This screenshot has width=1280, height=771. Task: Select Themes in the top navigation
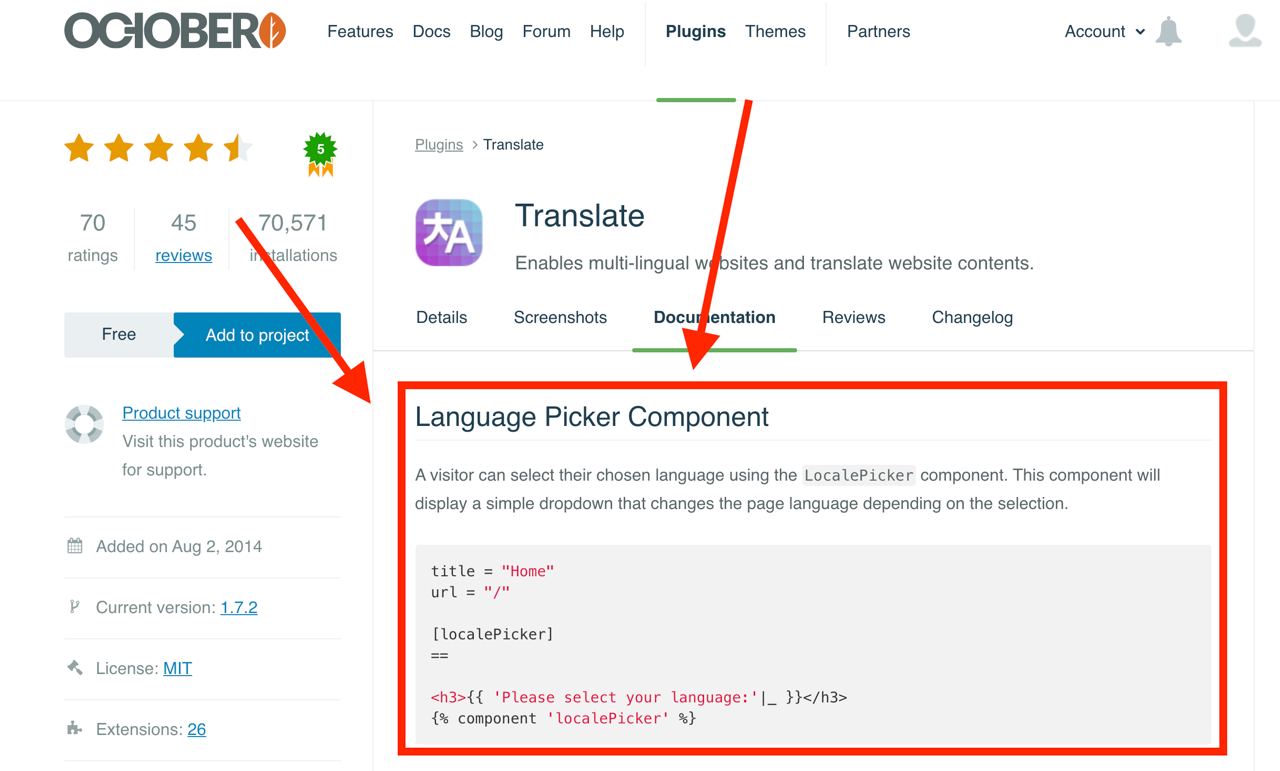point(775,31)
